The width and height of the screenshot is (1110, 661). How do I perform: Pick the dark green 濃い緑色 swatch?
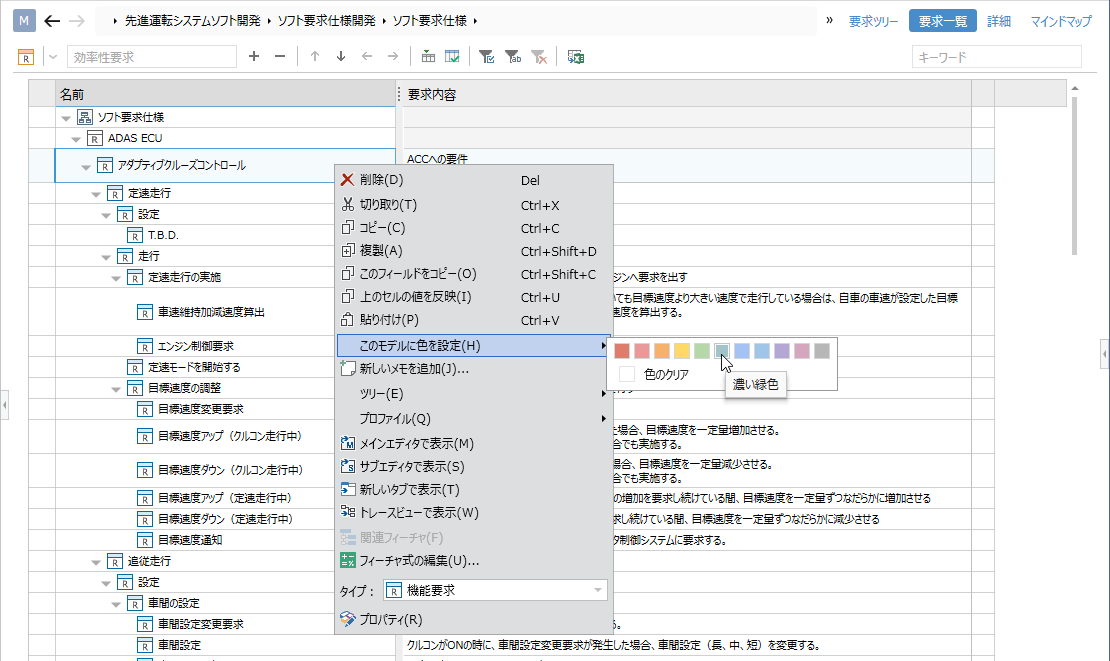point(721,350)
